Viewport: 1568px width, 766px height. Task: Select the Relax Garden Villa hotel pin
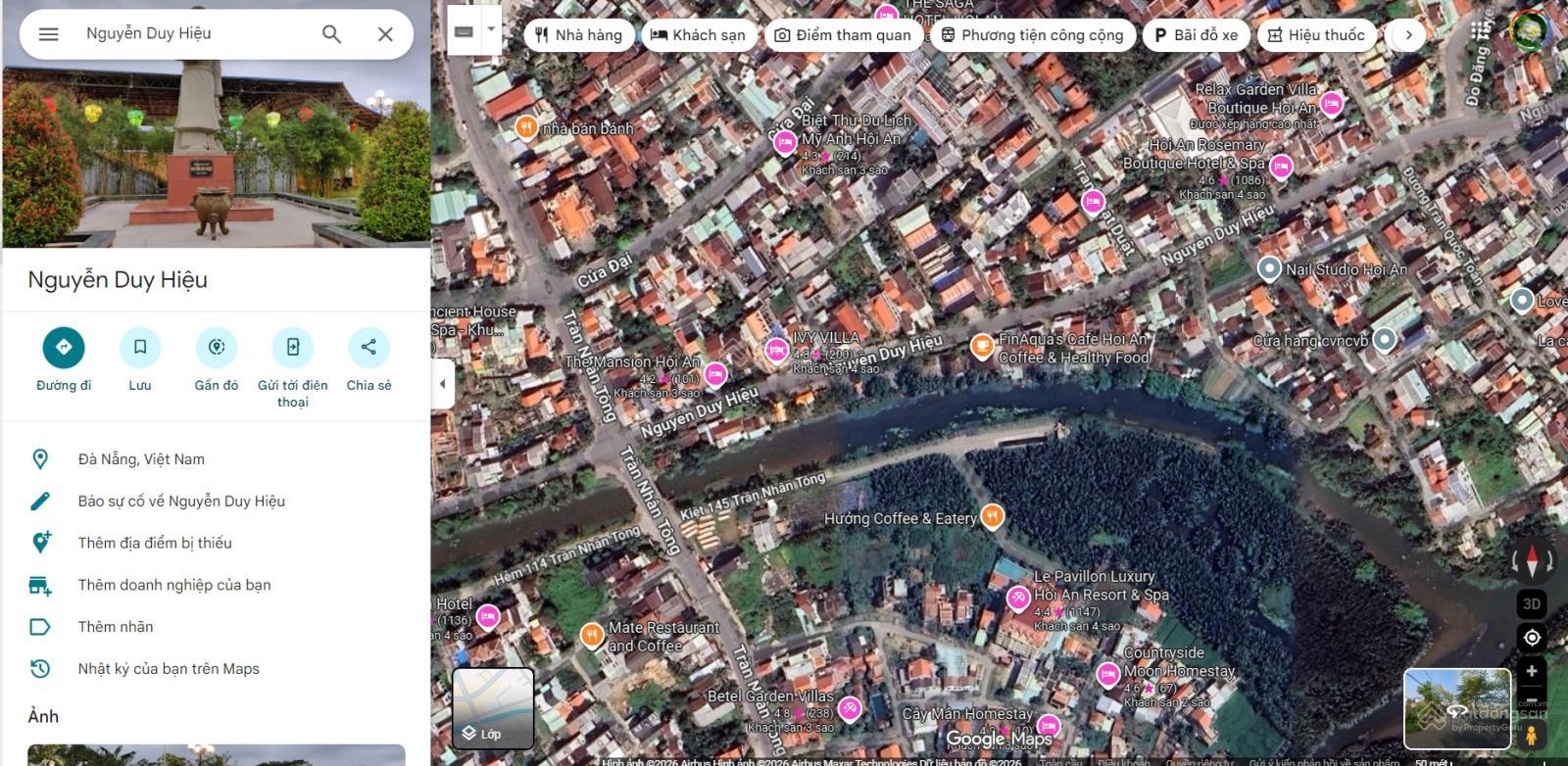point(1331,102)
